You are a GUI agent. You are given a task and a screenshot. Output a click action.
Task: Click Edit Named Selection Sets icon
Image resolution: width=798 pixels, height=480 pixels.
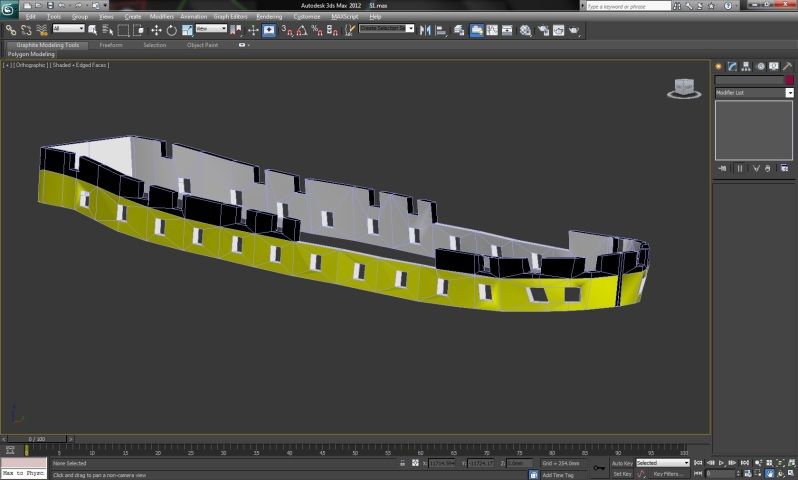coord(350,31)
